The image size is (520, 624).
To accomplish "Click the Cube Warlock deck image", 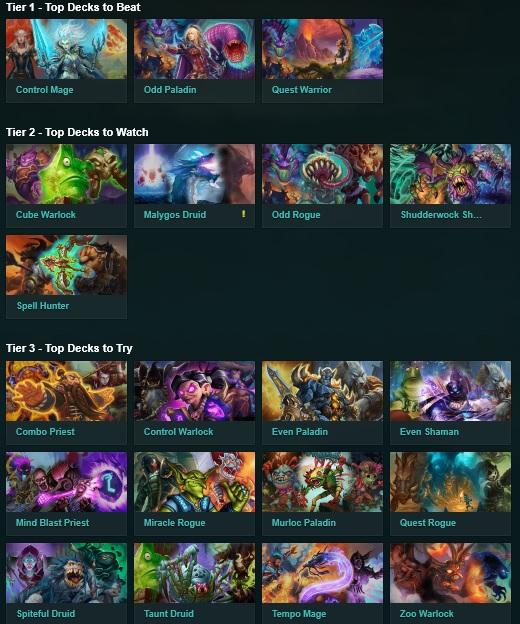I will 66,174.
